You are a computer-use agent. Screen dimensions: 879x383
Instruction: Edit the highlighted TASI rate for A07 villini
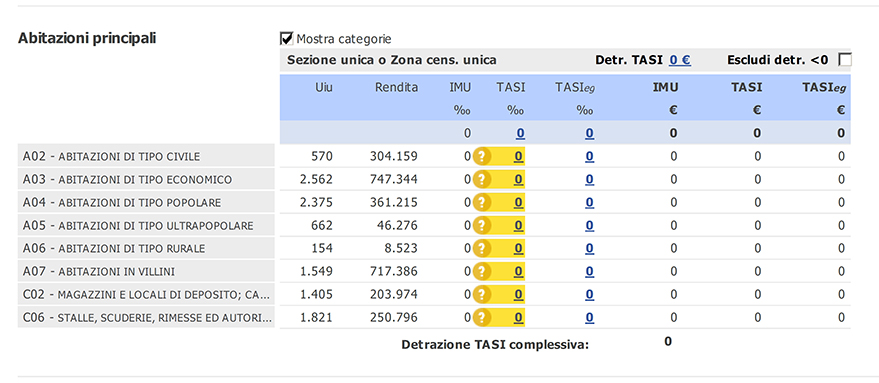[x=519, y=271]
